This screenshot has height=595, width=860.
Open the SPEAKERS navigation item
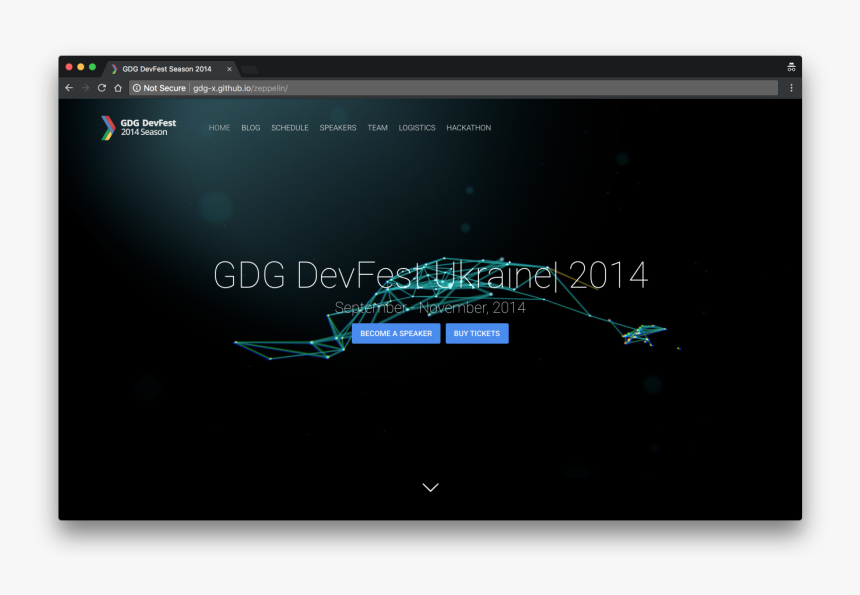[x=338, y=128]
